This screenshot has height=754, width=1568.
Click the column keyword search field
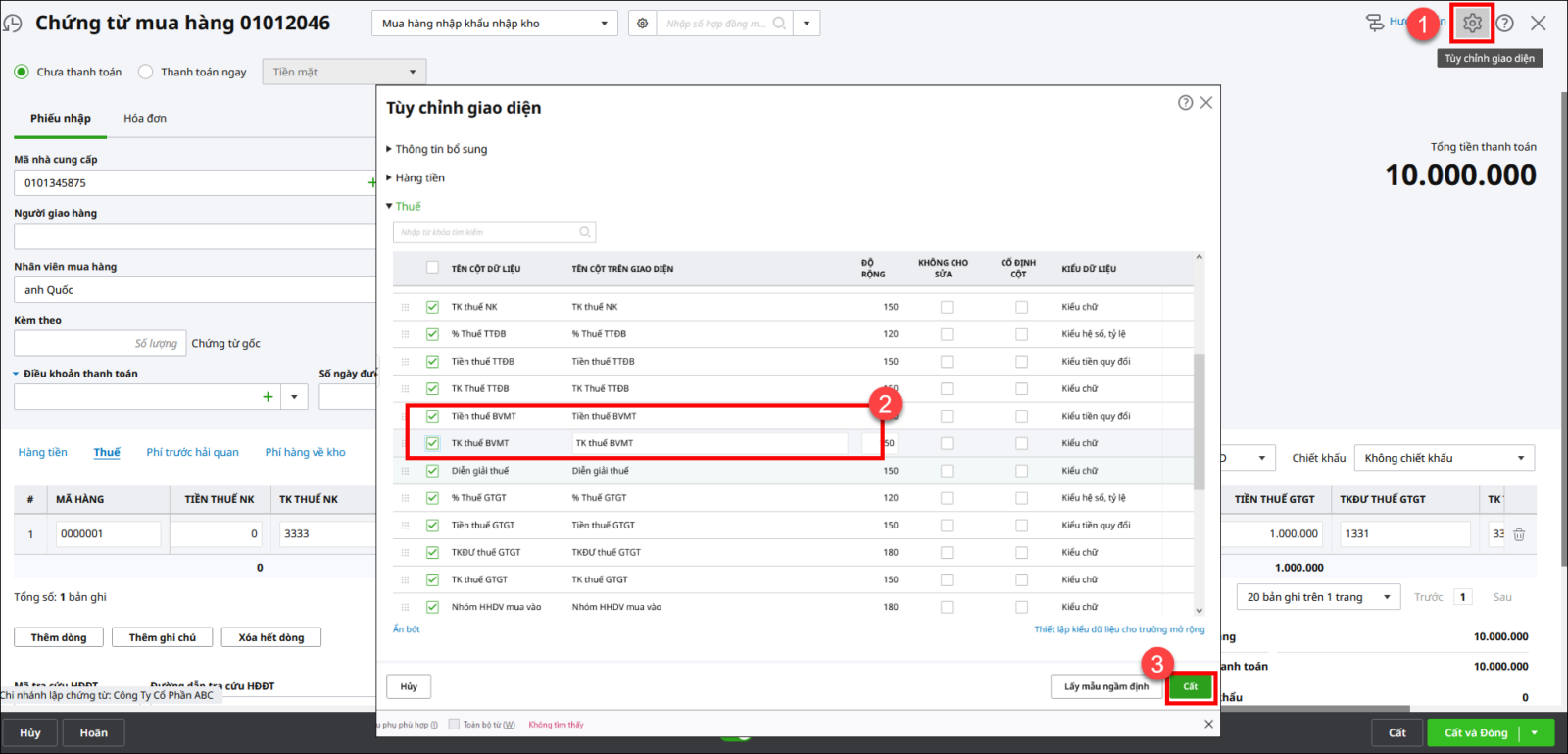click(487, 232)
